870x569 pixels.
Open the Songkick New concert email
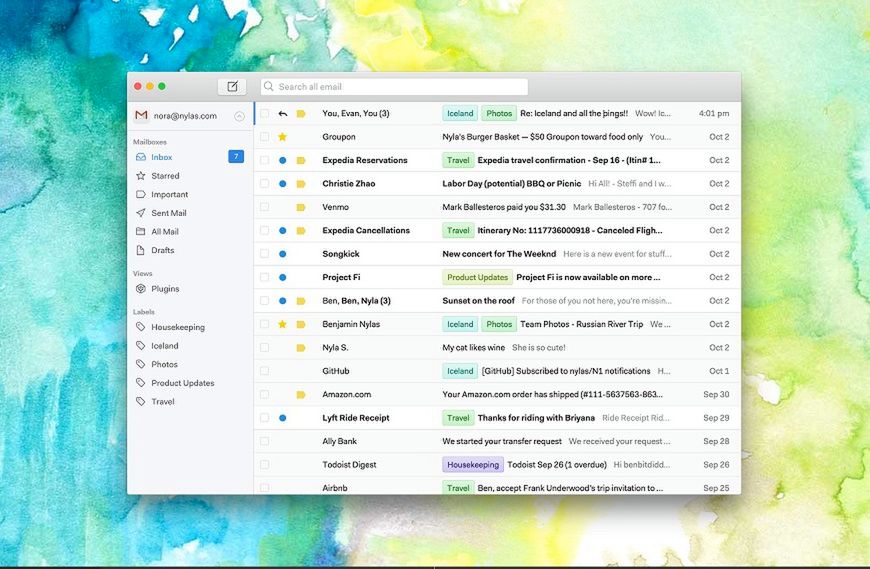[498, 254]
